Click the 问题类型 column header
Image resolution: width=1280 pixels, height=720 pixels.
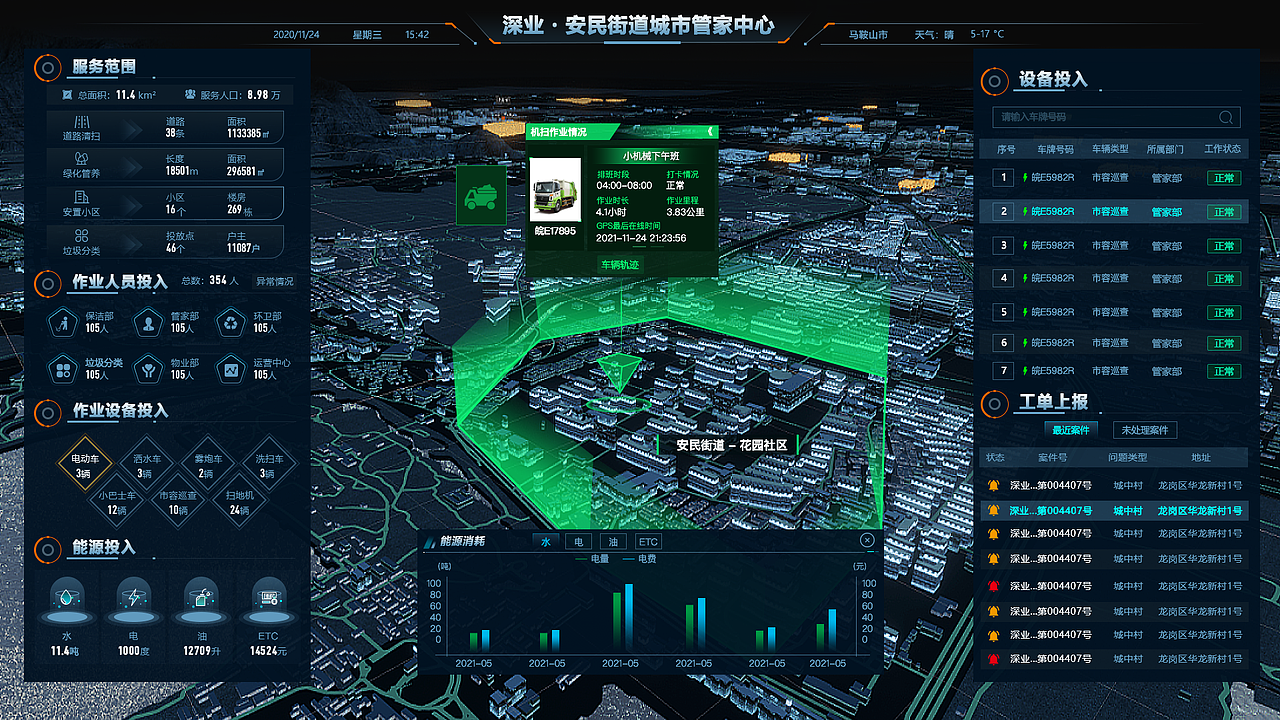1128,457
